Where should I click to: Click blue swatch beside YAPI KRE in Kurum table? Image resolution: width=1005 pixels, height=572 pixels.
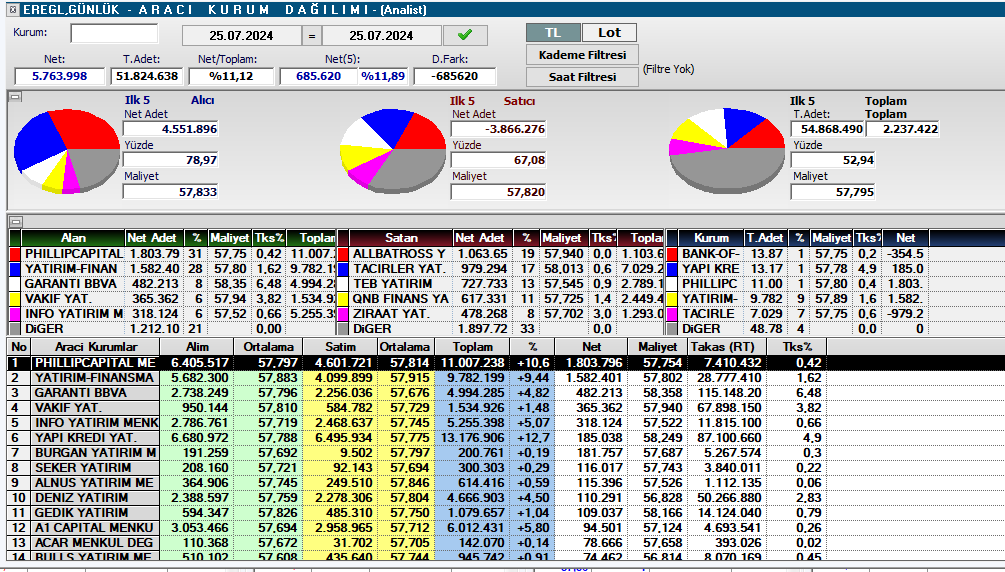click(x=672, y=269)
